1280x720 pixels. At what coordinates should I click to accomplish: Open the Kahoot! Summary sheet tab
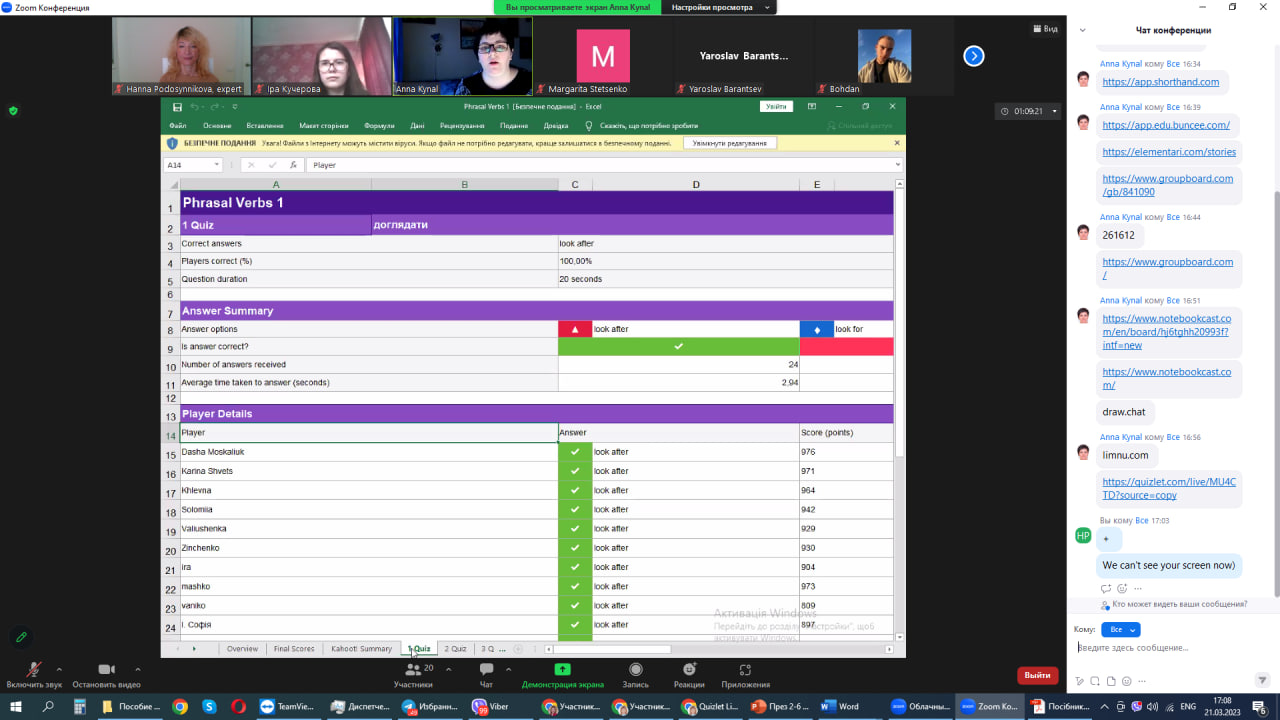[x=361, y=649]
